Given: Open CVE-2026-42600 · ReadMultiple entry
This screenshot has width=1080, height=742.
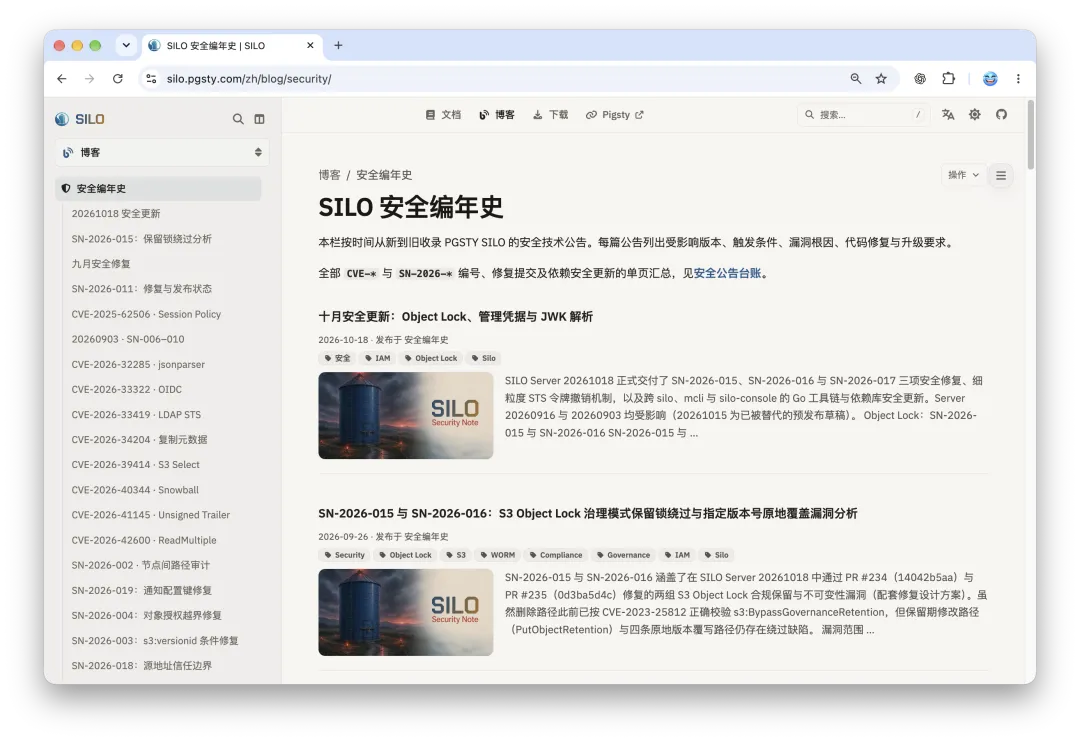Looking at the screenshot, I should [x=144, y=540].
